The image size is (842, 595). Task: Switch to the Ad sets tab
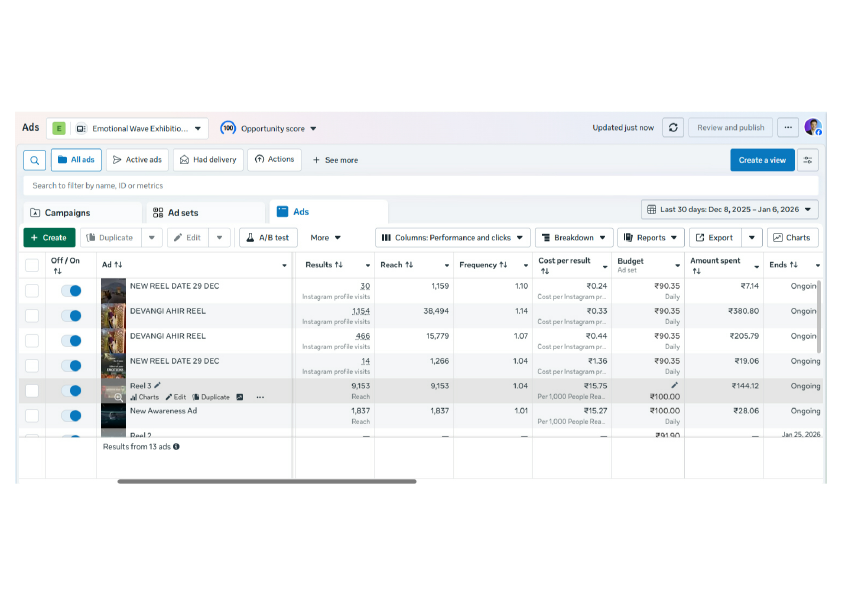pos(206,213)
